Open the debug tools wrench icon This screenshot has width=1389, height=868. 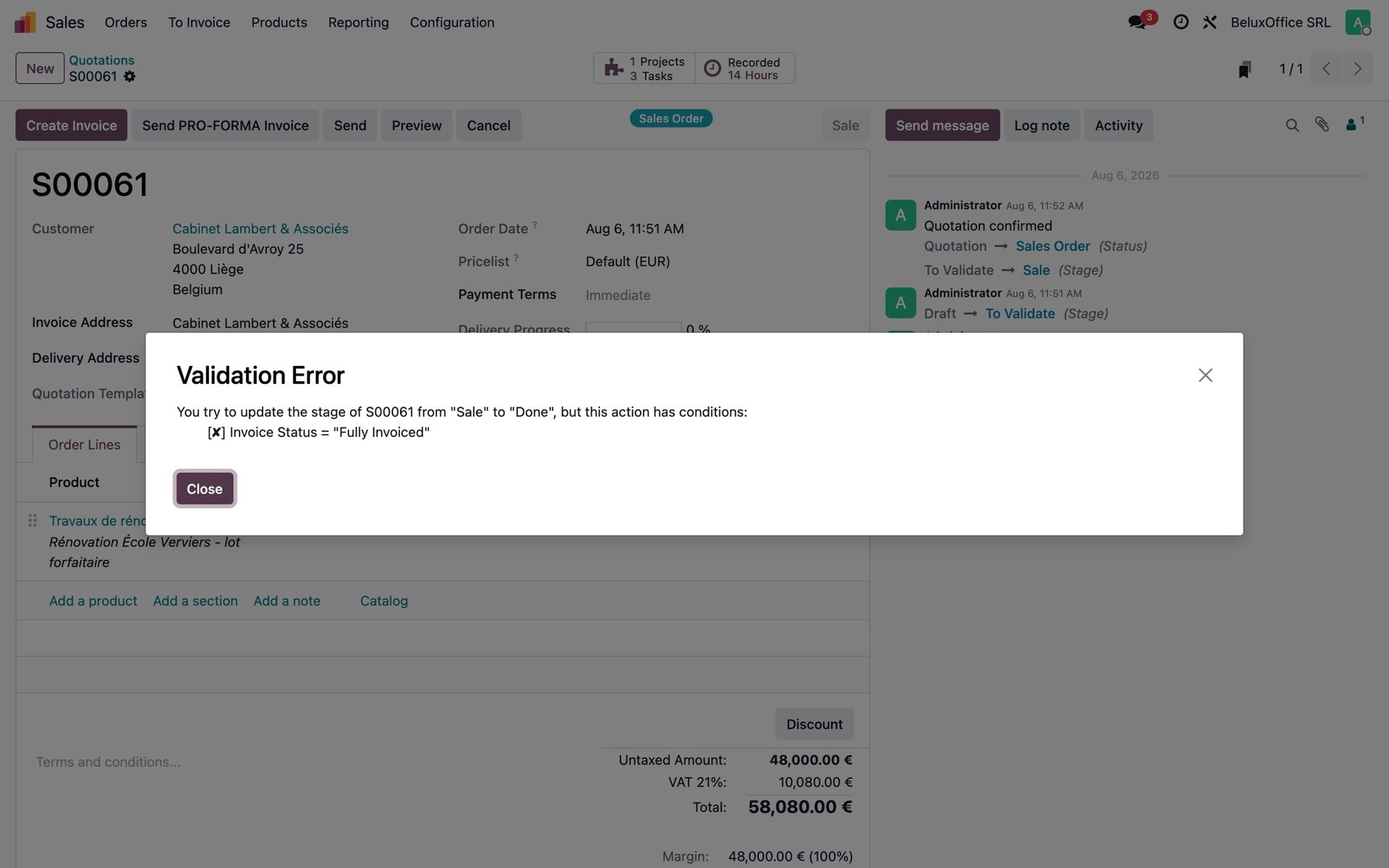[x=1210, y=22]
